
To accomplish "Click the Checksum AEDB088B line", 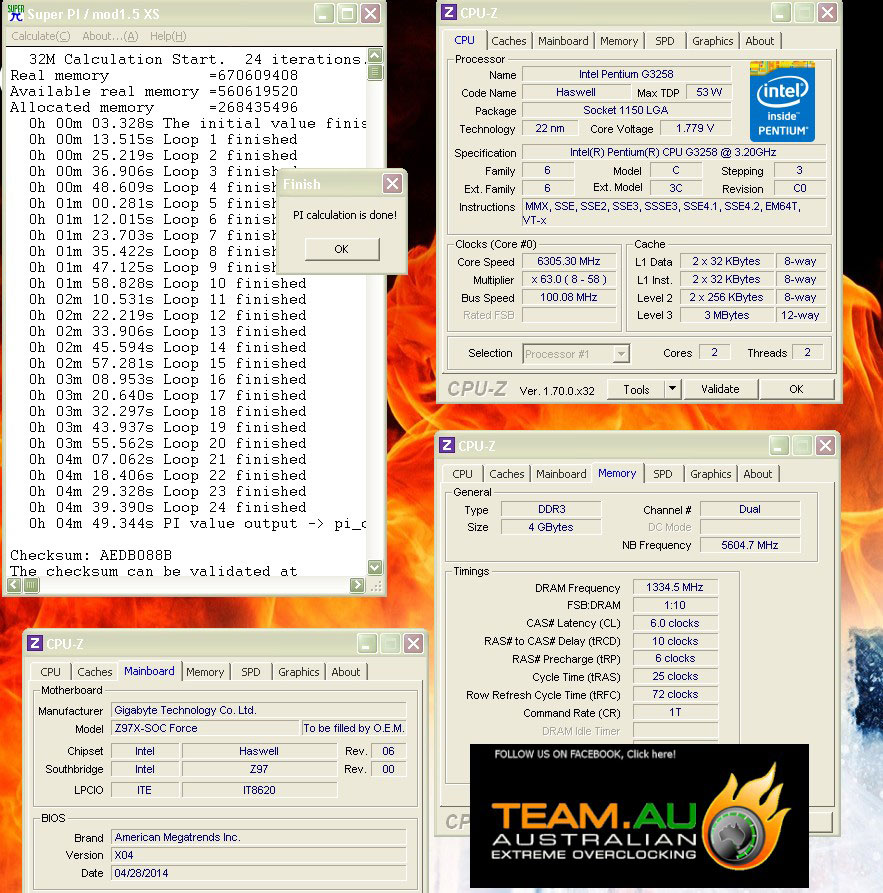I will pyautogui.click(x=91, y=555).
